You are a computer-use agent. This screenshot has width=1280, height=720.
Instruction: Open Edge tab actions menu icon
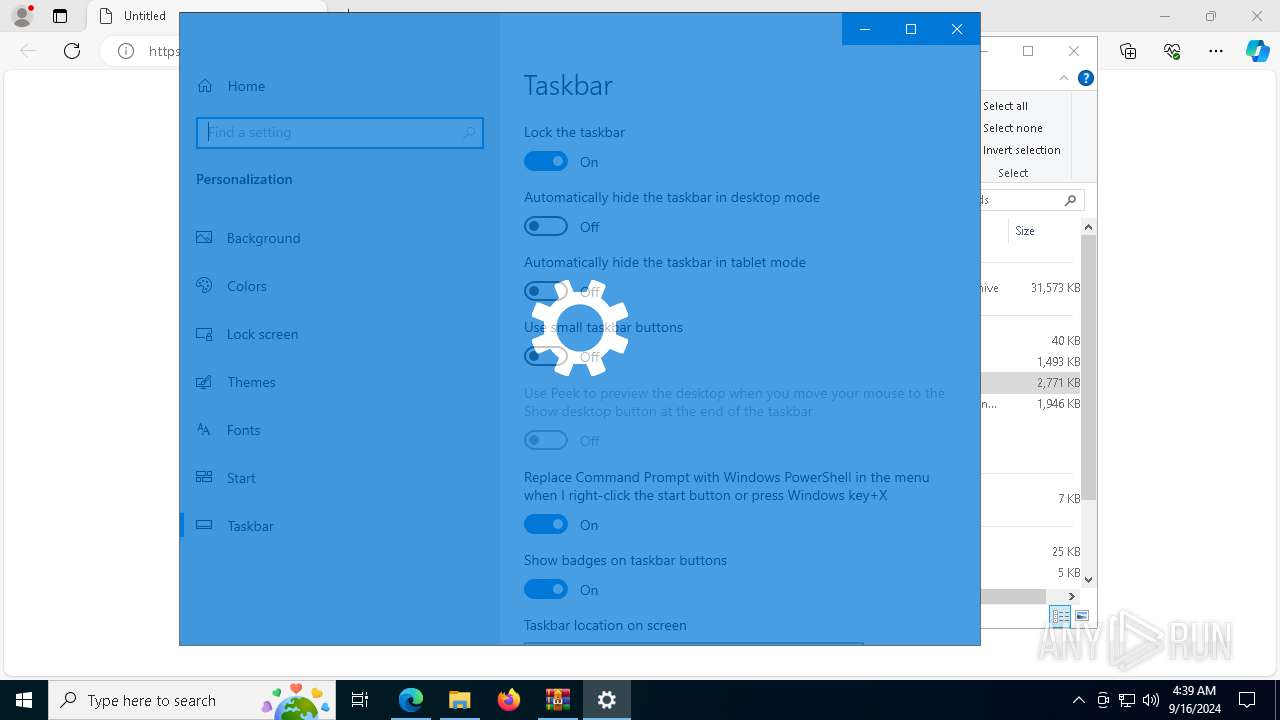pos(60,16)
